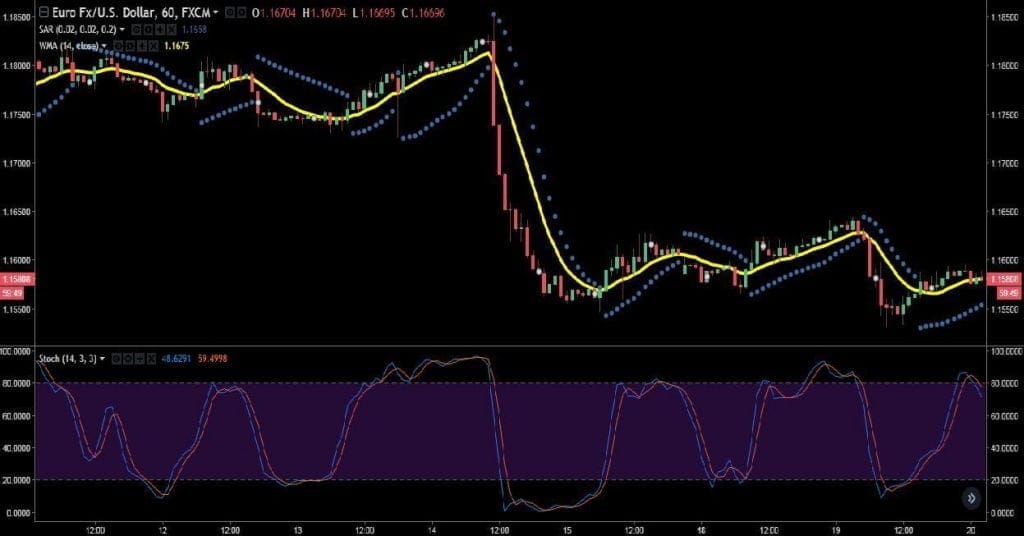
Task: Open settings for the main price series
Action: (241, 12)
